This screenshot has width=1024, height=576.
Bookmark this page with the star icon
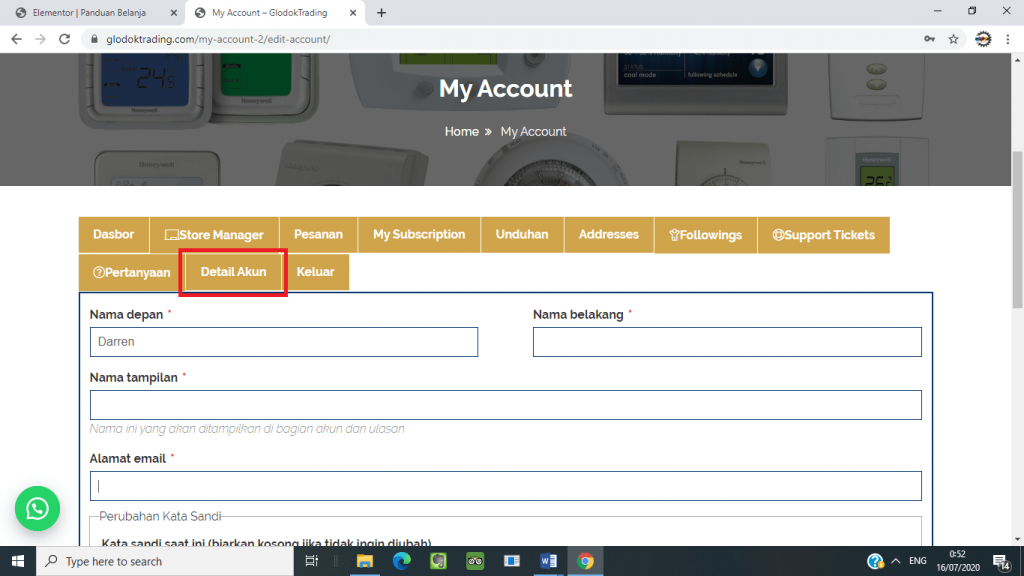tap(954, 39)
